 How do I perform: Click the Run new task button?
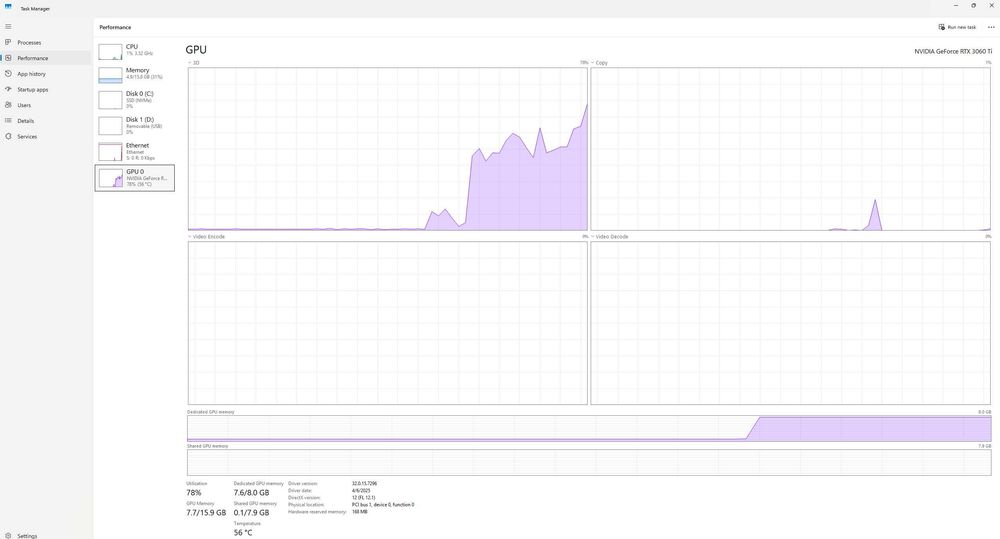(x=957, y=27)
